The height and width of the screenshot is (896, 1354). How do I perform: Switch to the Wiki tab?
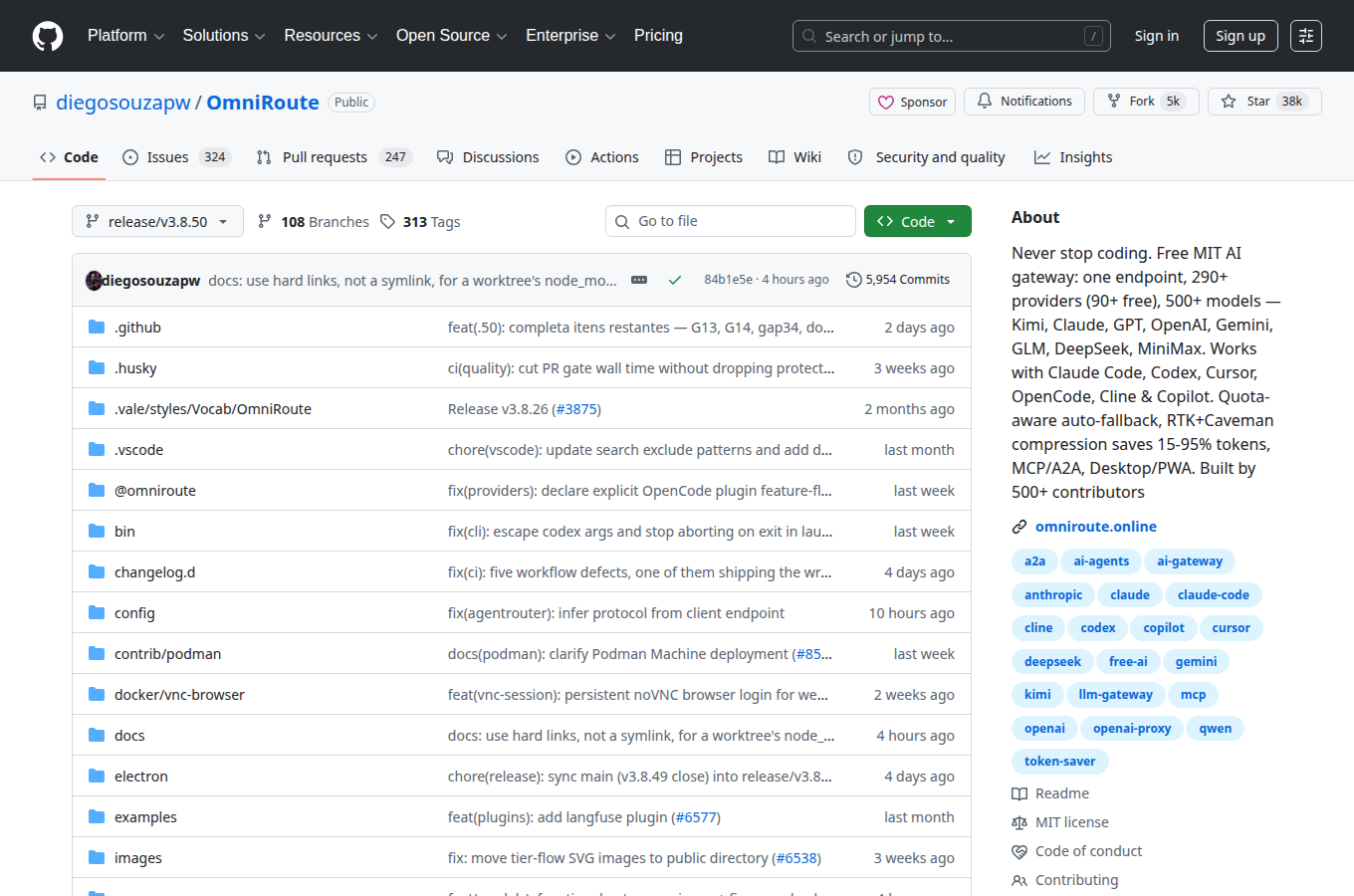click(x=795, y=157)
